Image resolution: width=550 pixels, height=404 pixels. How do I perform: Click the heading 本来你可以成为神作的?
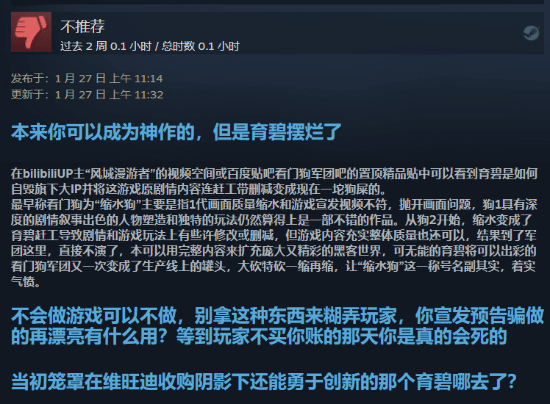click(x=103, y=132)
